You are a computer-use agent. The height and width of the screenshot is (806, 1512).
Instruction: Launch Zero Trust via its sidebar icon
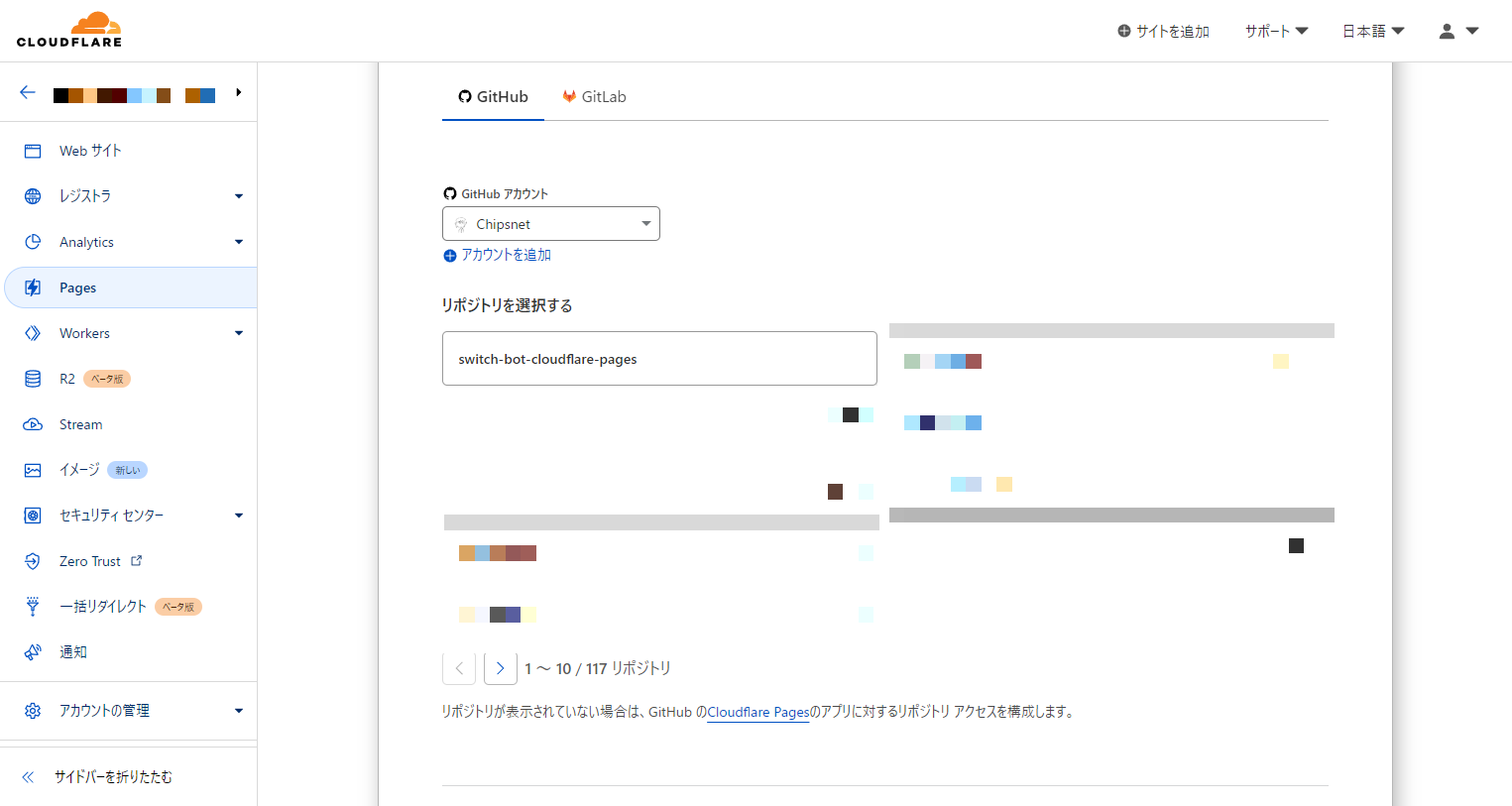33,560
